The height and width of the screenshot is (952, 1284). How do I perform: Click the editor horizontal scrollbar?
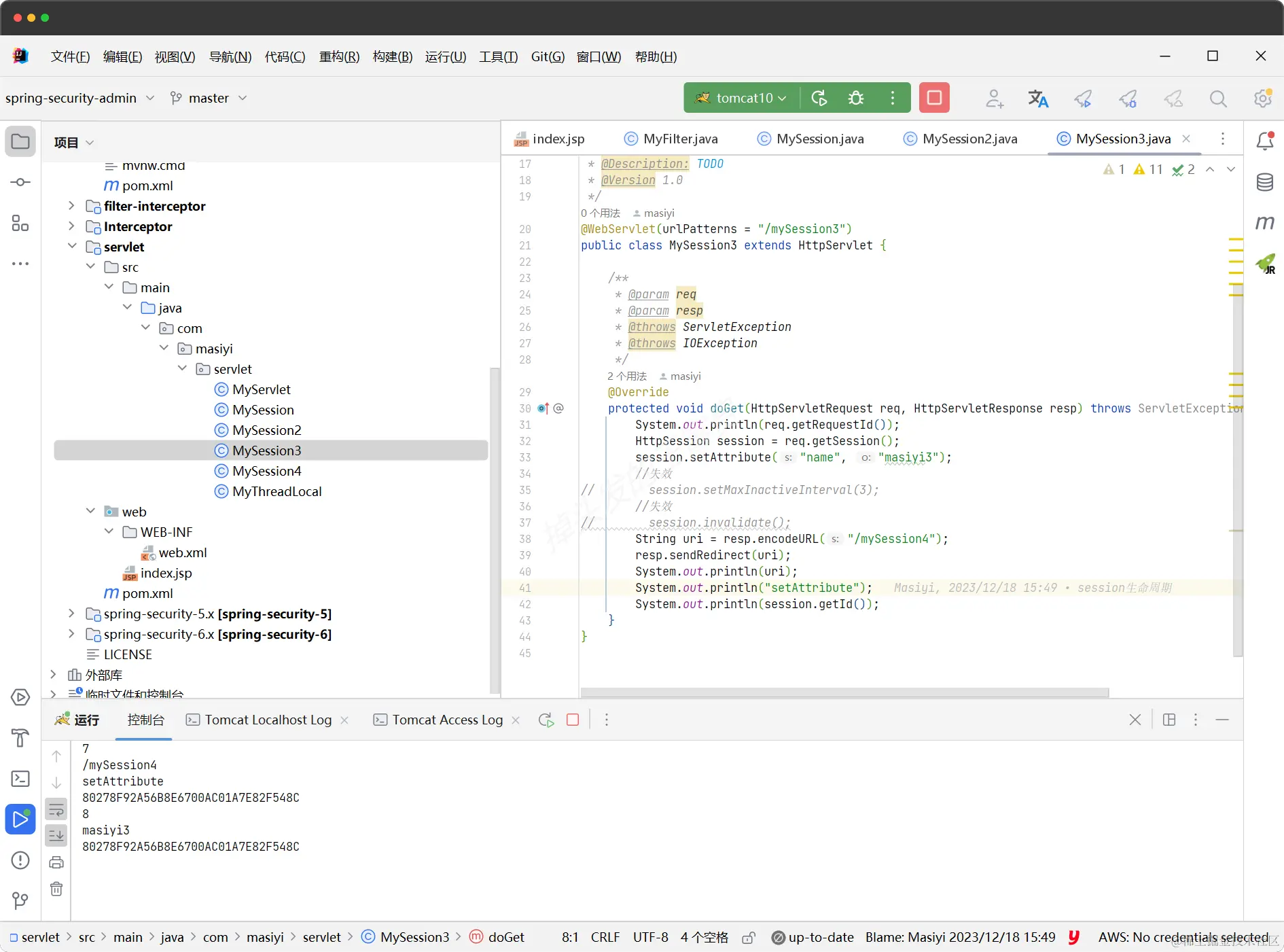coord(844,692)
